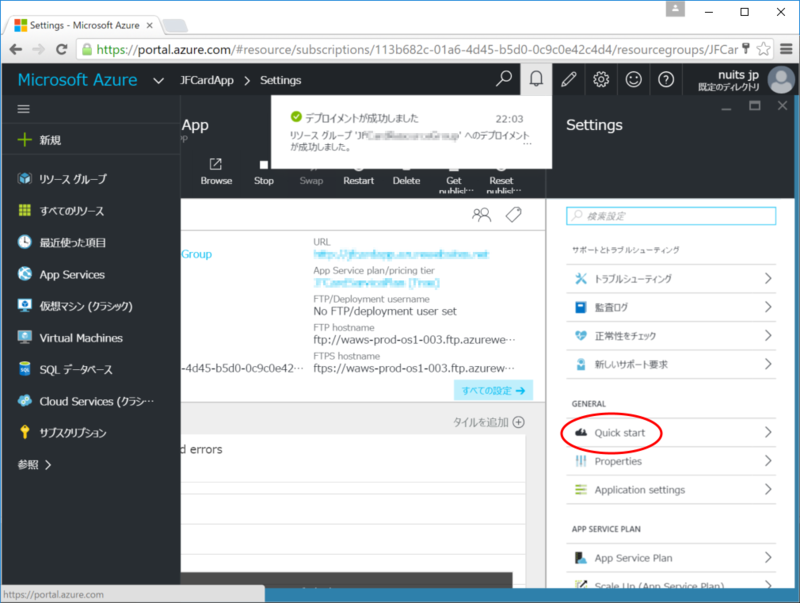Open 新しいサポート要求 settings item

coord(670,364)
